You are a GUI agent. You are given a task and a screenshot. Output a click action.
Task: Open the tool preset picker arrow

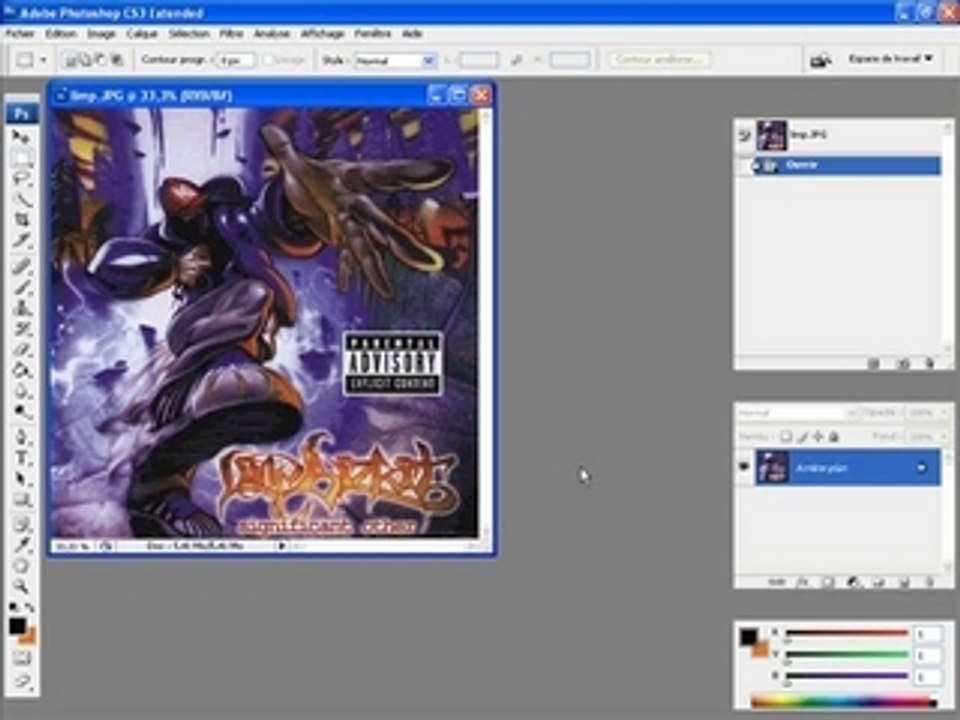(43, 60)
